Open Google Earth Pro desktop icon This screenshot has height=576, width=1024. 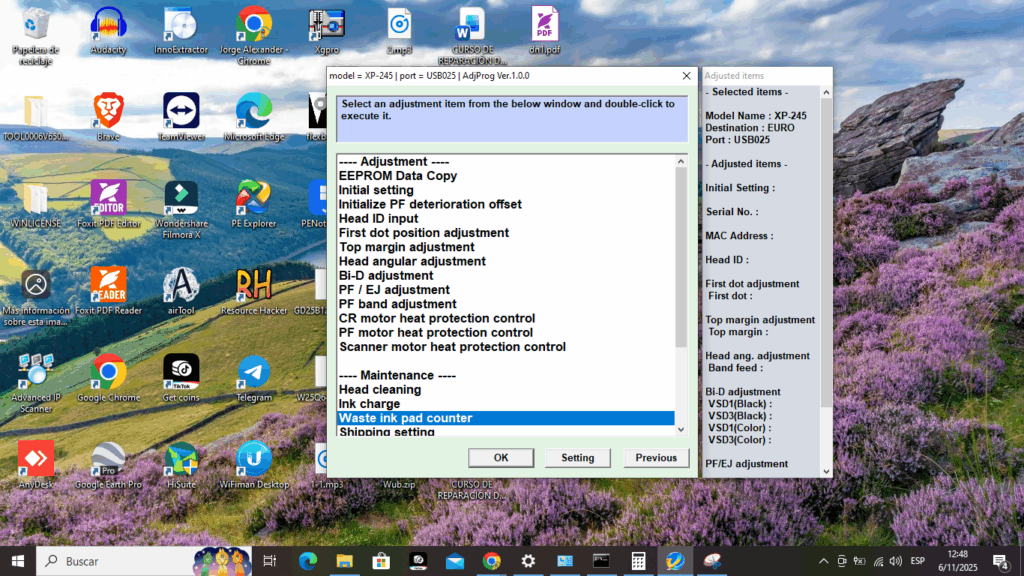(x=108, y=458)
